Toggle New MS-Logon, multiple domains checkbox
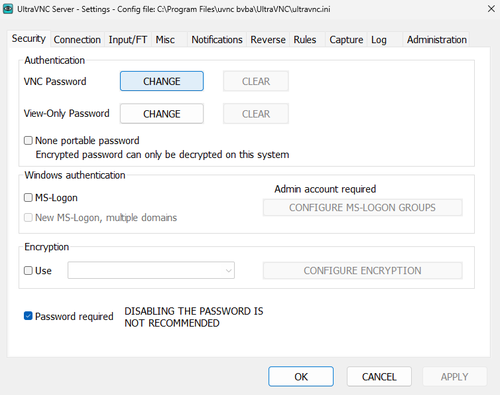The image size is (500, 395). (28, 217)
